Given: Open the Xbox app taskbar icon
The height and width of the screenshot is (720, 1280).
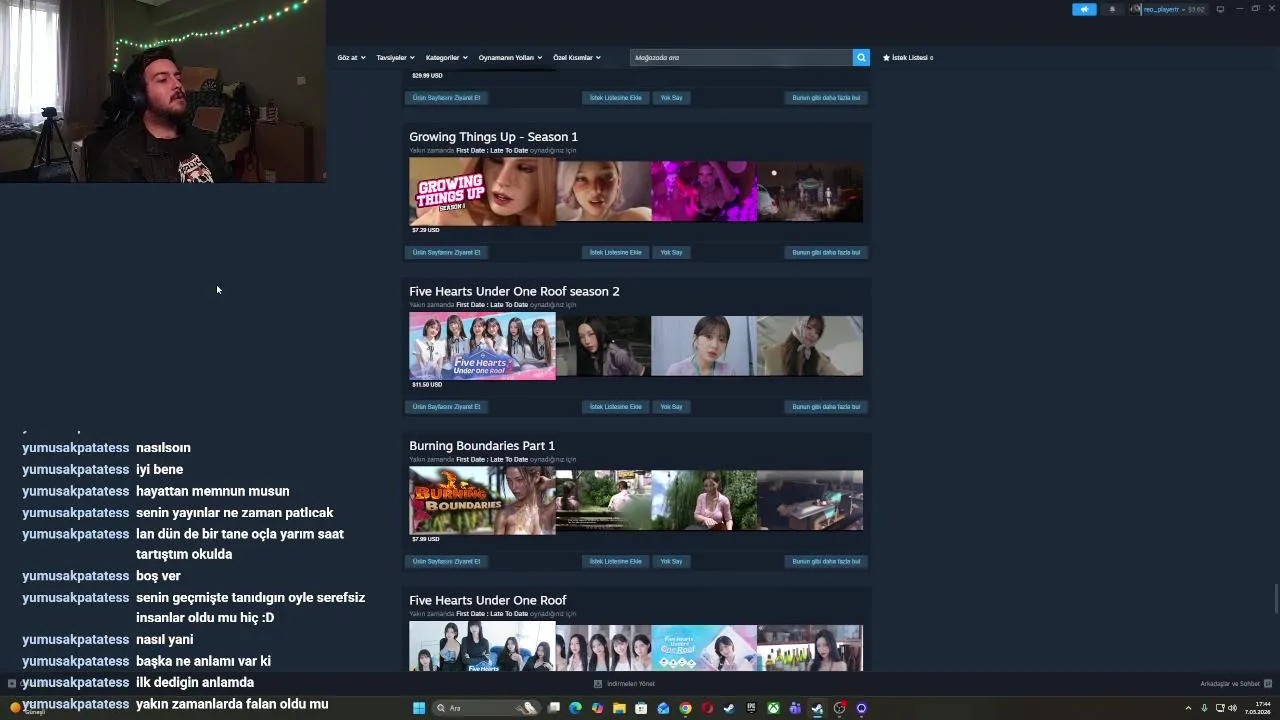Looking at the screenshot, I should [773, 708].
